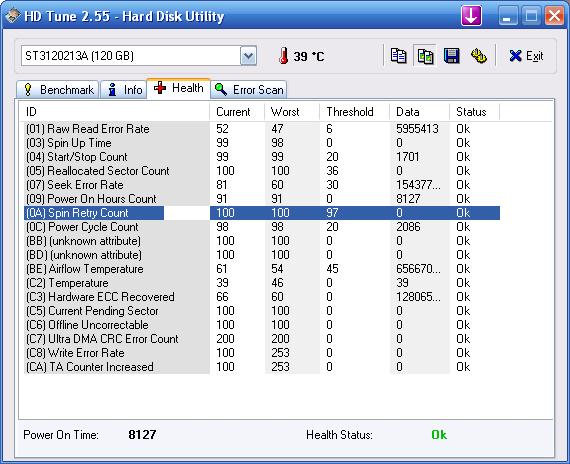Click the Threshold column header
The image size is (570, 464).
354,112
